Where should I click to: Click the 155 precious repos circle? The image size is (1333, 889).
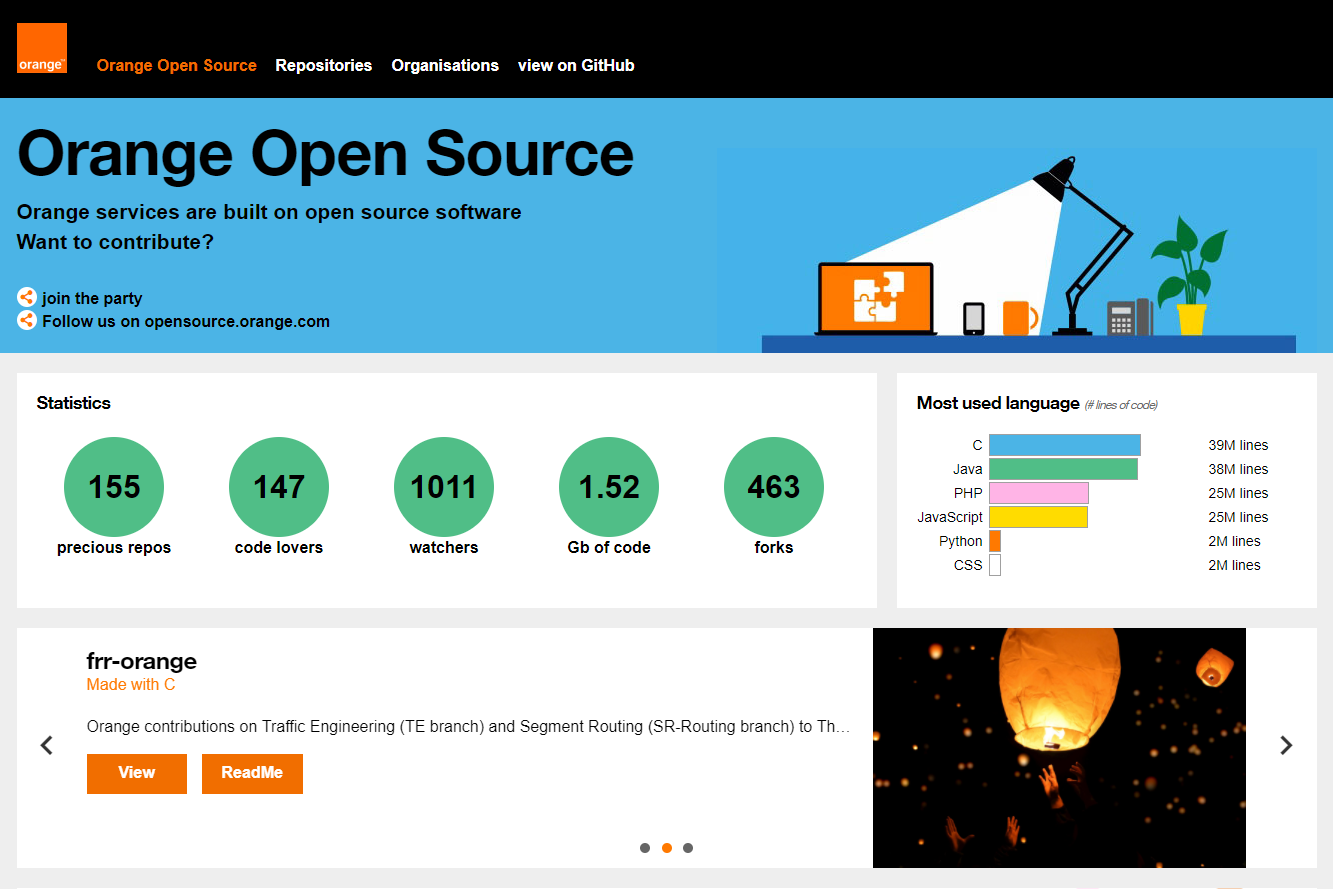click(x=114, y=487)
